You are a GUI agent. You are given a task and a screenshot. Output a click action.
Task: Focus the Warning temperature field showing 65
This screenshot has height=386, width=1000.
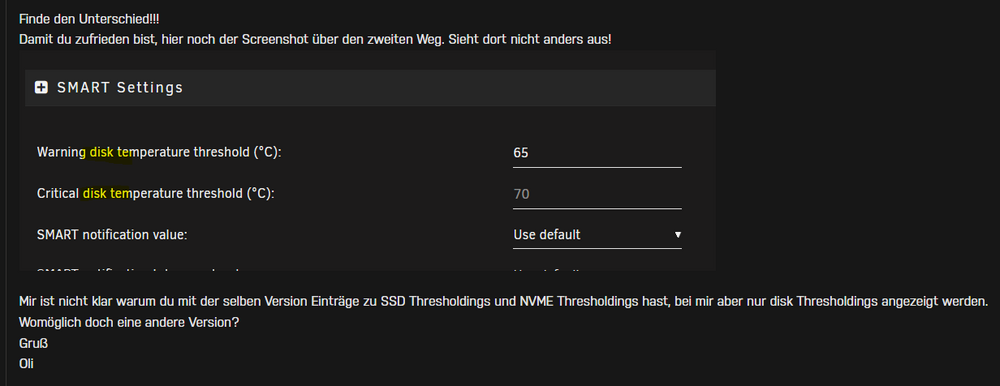tap(597, 153)
